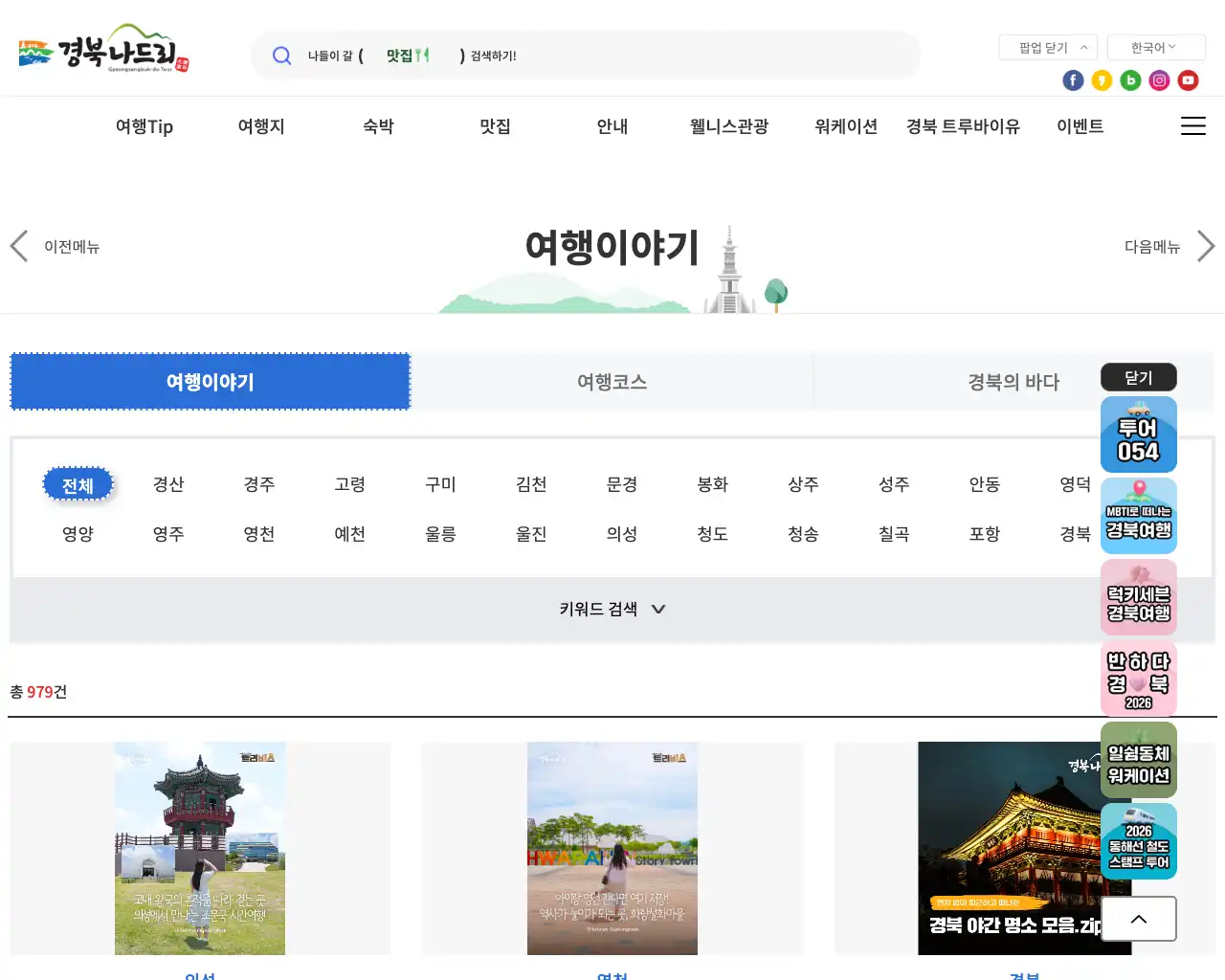Filter by 안동 region

click(985, 484)
